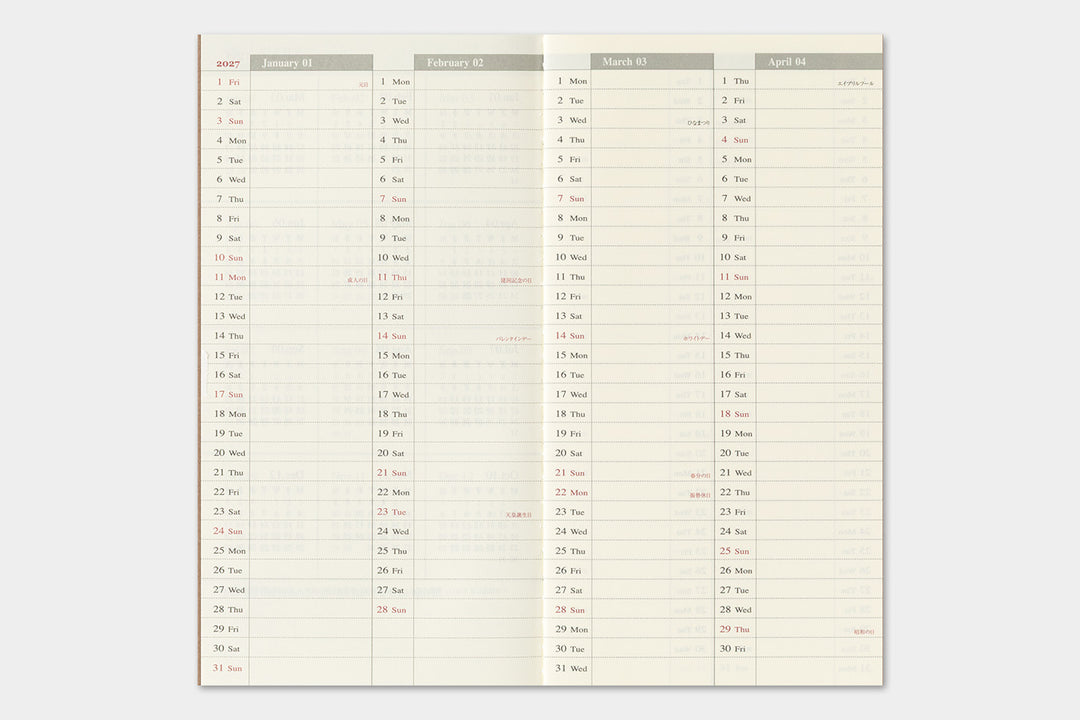Select the February 02 month header

pyautogui.click(x=478, y=63)
